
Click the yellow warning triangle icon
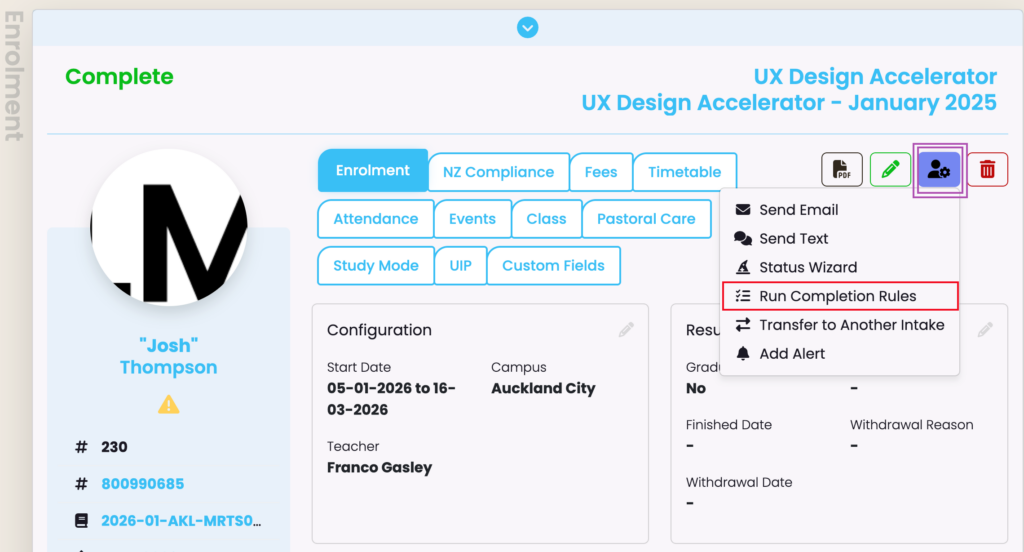pyautogui.click(x=169, y=404)
